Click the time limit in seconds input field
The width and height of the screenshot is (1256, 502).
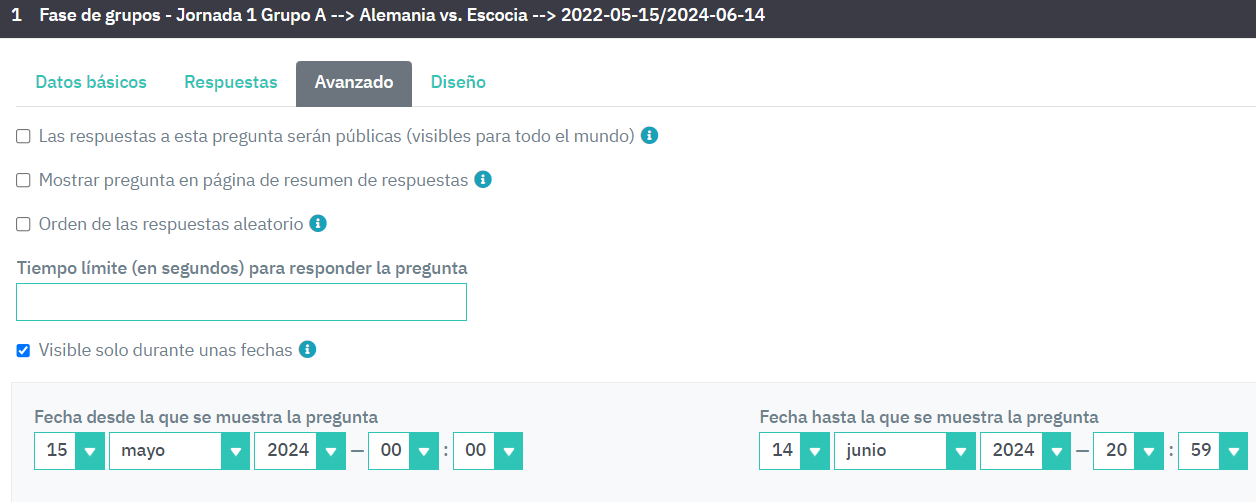(x=241, y=302)
